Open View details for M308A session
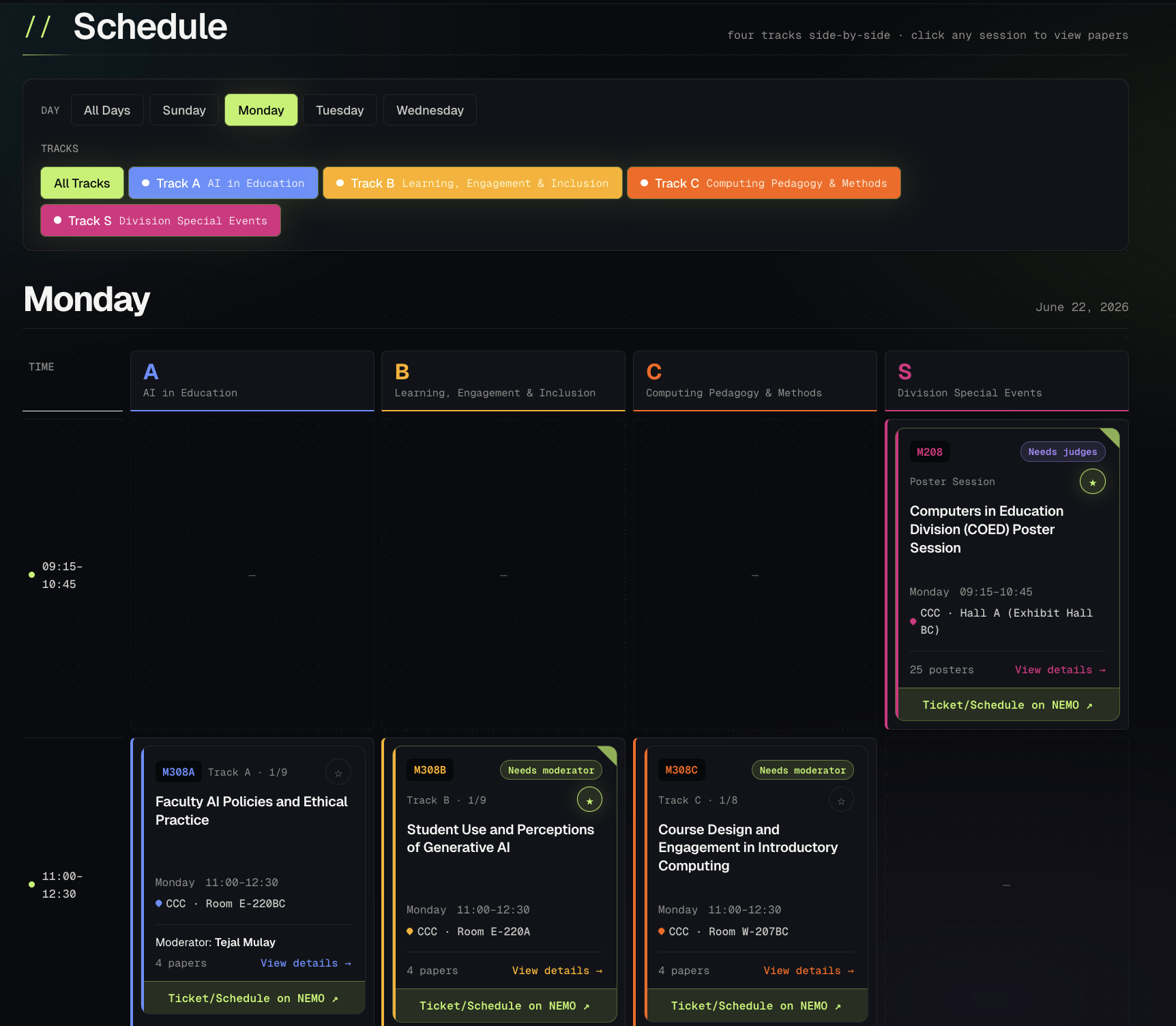Screen dimensions: 1176x1026 coord(306,963)
